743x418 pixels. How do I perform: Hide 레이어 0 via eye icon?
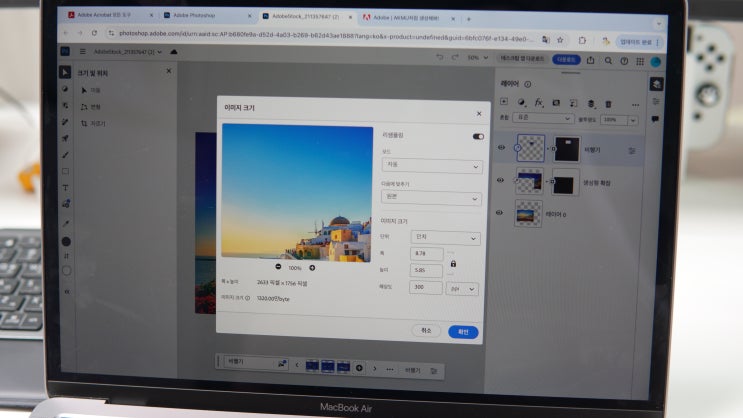click(x=499, y=213)
